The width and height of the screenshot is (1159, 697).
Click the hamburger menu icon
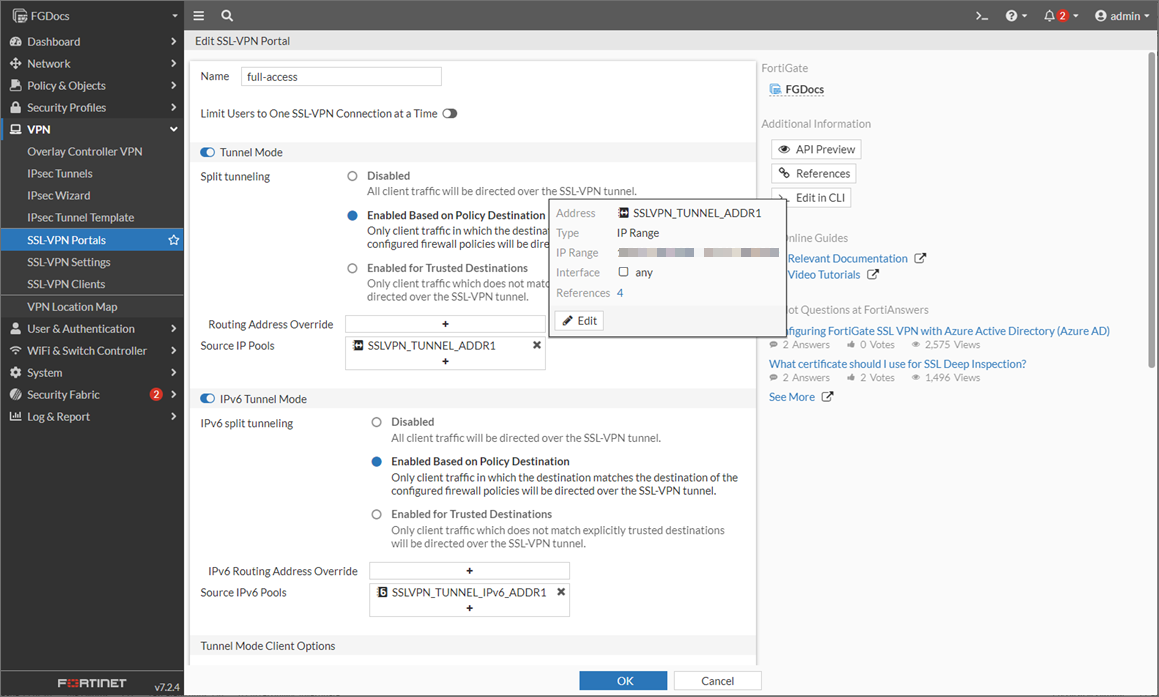(198, 16)
